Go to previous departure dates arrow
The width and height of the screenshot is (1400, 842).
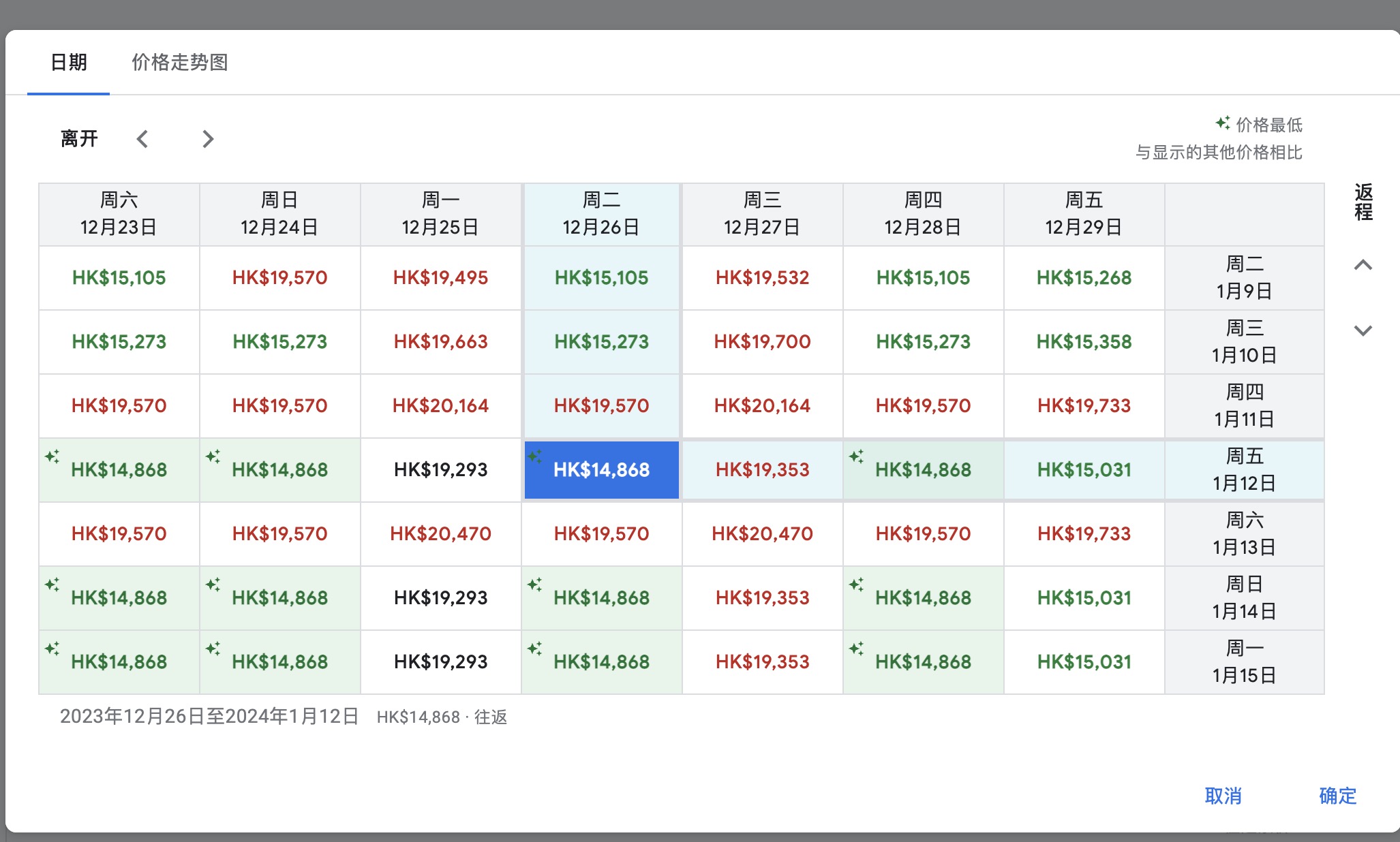pyautogui.click(x=142, y=139)
